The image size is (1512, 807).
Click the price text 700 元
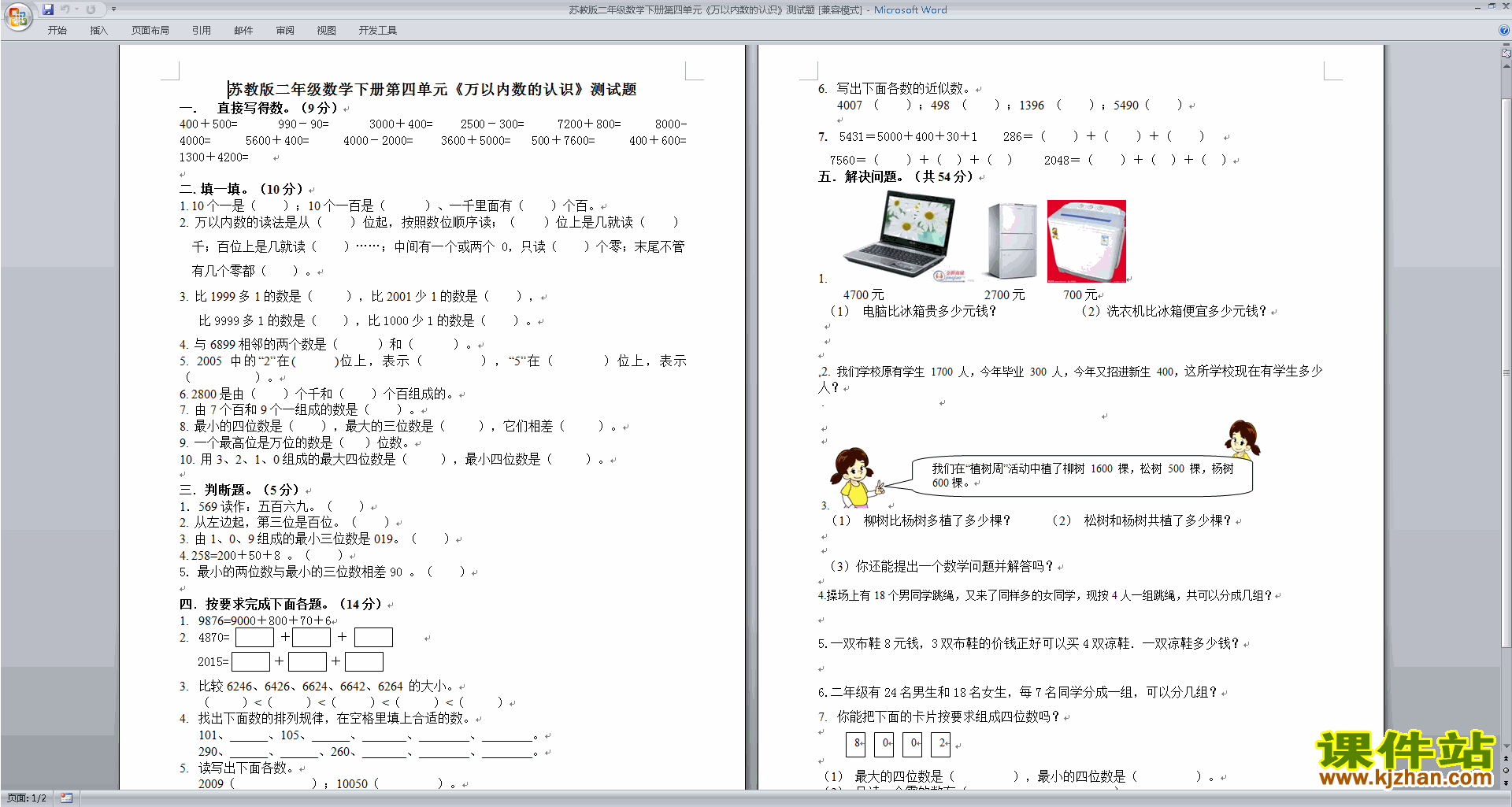1080,294
